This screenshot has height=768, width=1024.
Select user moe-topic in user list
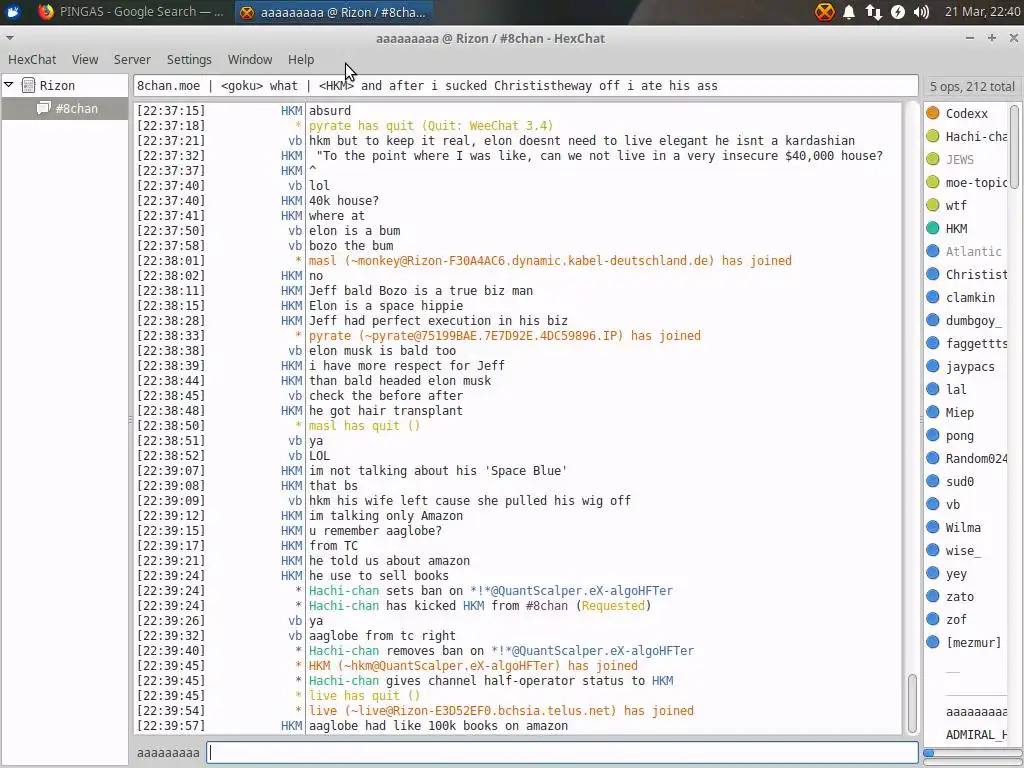(967, 182)
